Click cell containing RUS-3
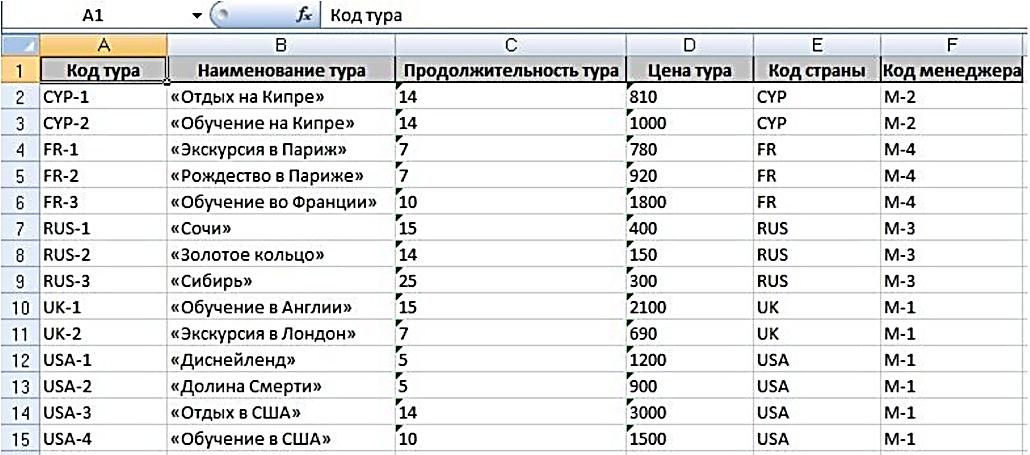Viewport: 1030px width, 455px height. (102, 281)
